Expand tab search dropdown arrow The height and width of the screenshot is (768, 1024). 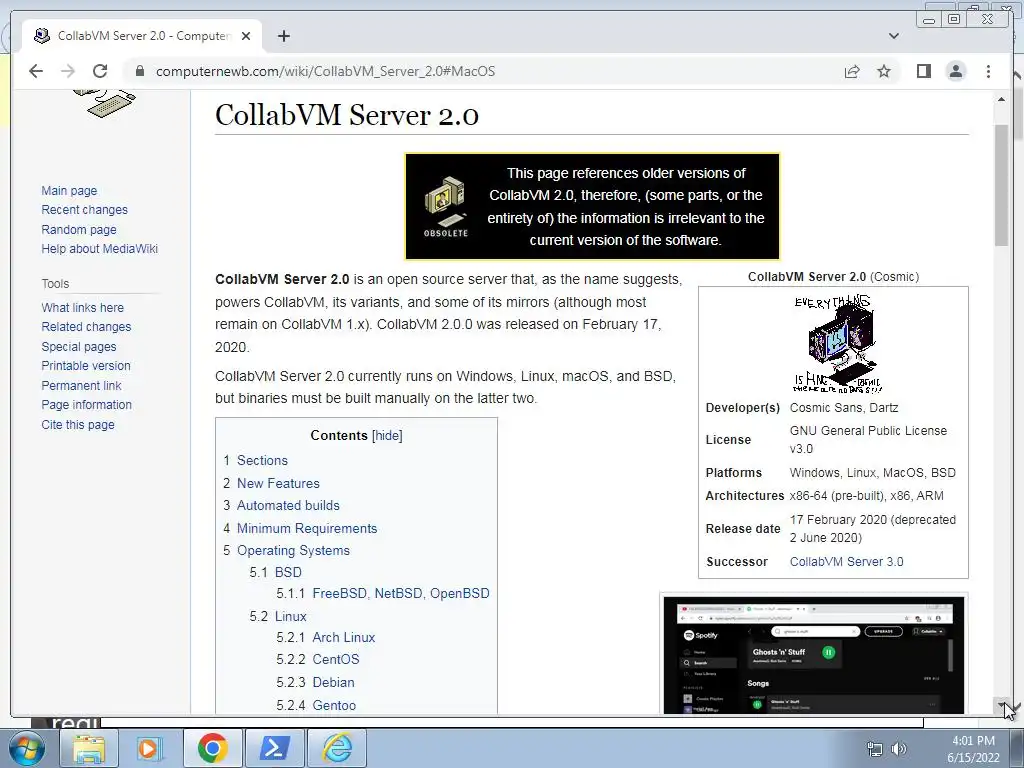pyautogui.click(x=894, y=36)
